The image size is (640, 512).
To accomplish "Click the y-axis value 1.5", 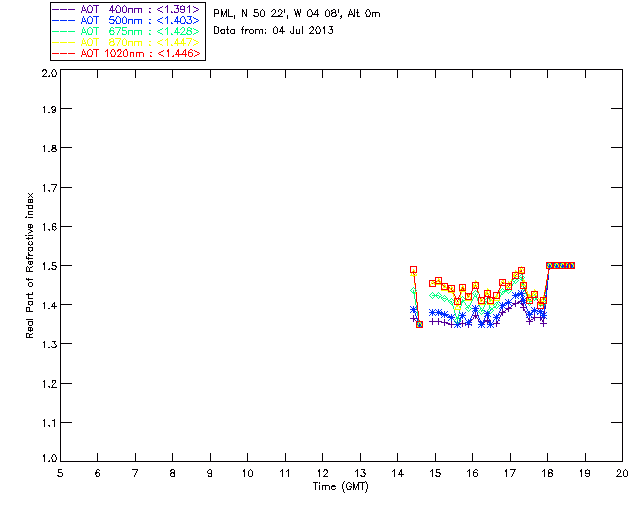I will click(49, 266).
